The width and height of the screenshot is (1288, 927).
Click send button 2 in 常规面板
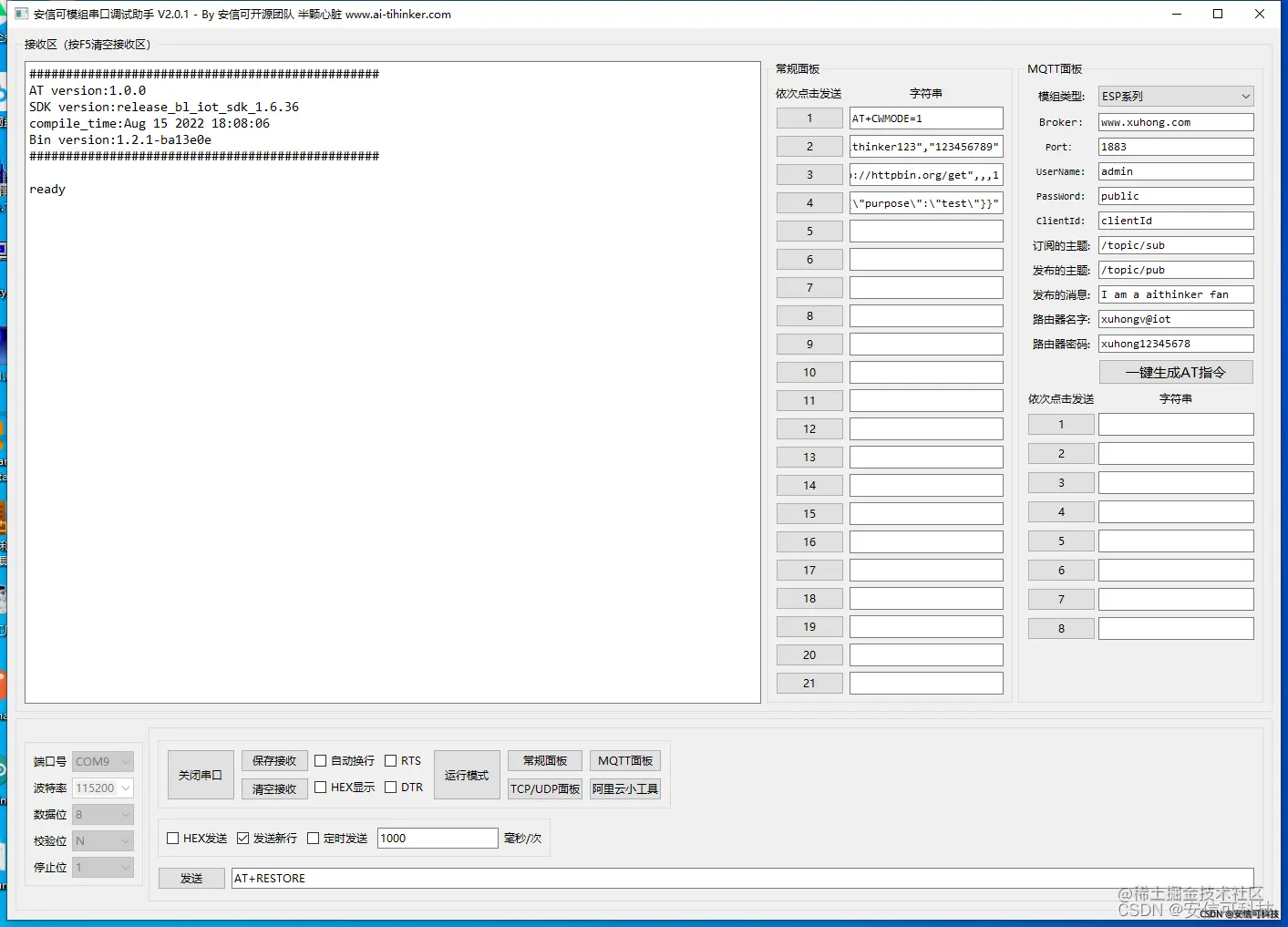(x=809, y=147)
